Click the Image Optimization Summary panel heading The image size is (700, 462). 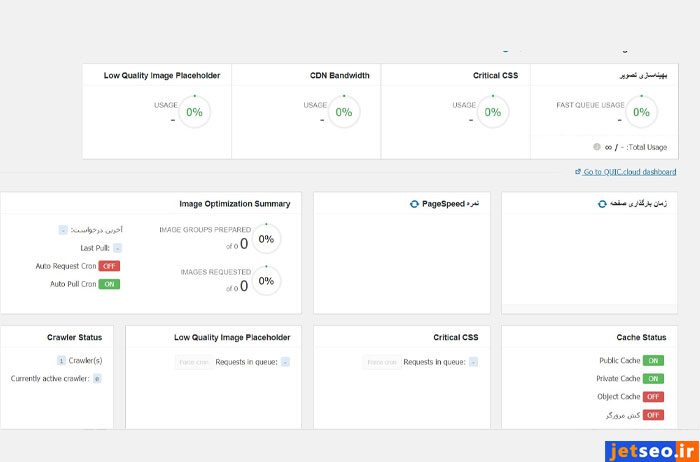[x=235, y=204]
